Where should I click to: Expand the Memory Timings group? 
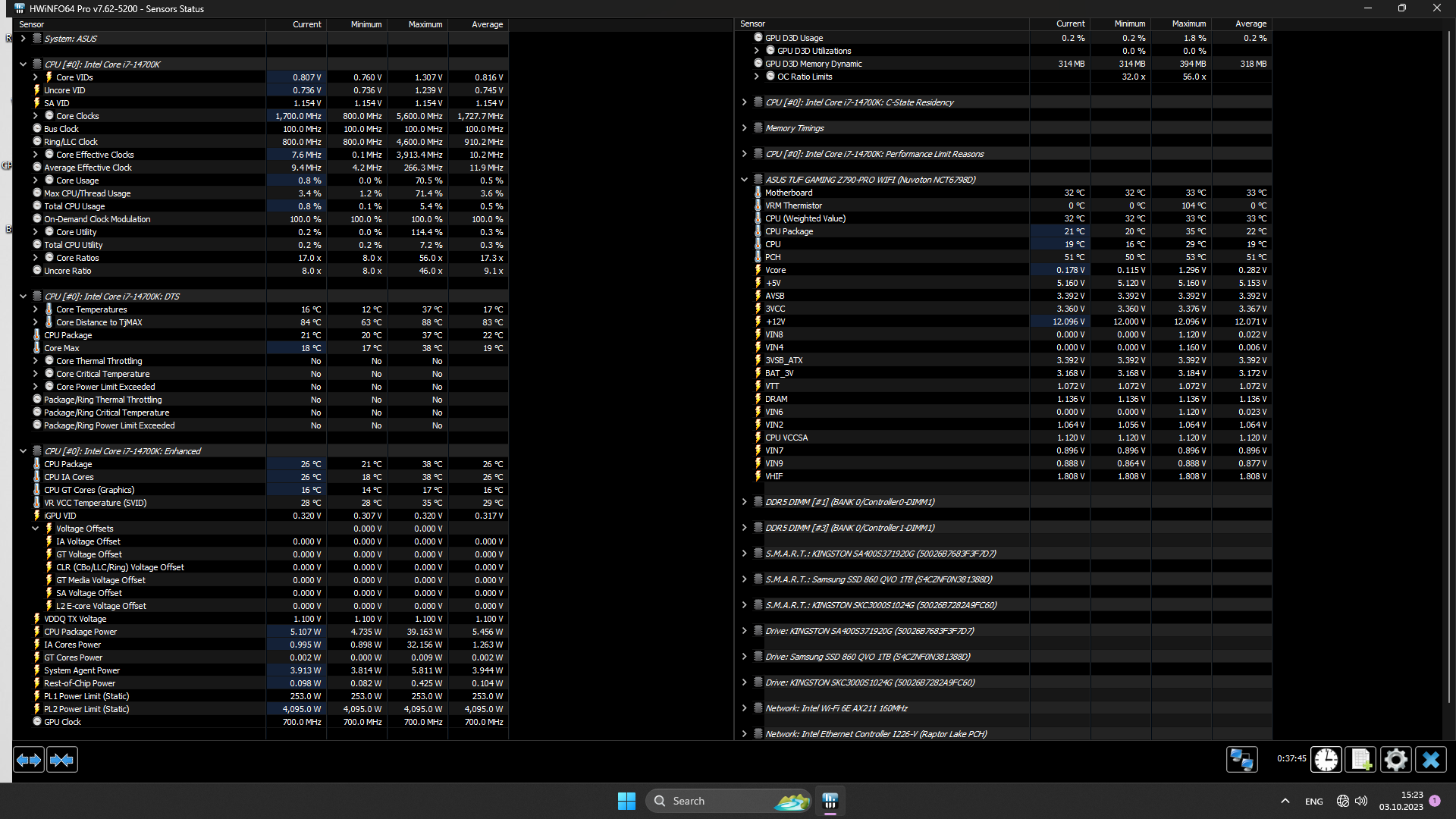pos(744,128)
